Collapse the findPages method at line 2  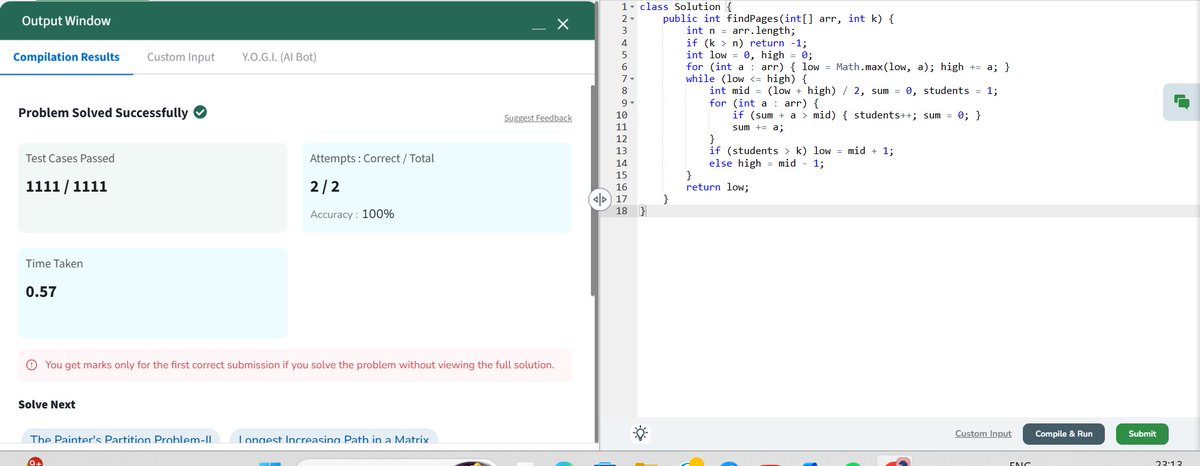632,18
